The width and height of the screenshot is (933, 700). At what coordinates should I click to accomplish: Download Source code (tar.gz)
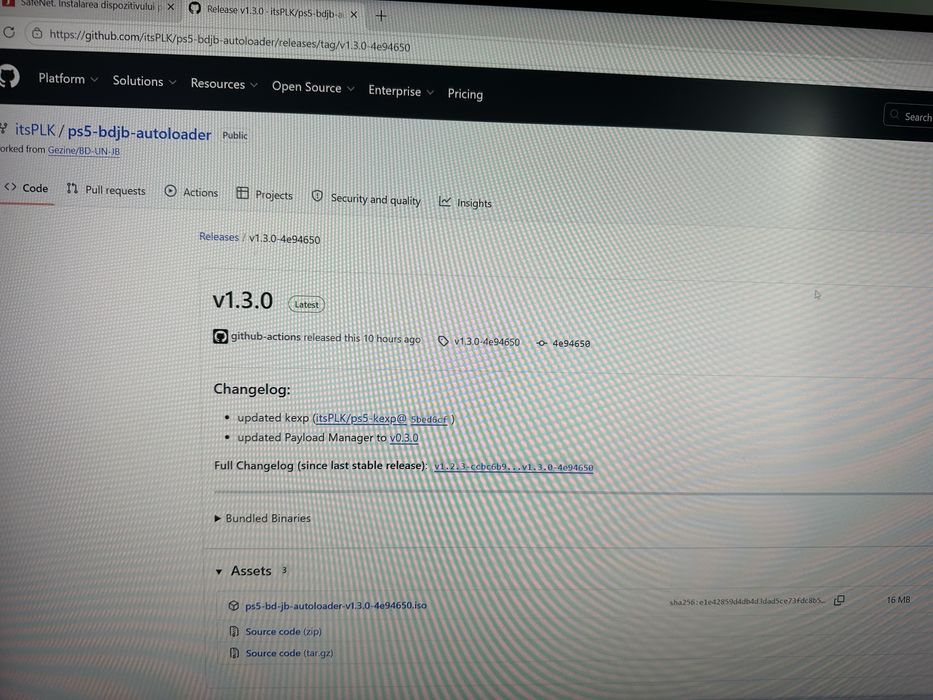[289, 653]
